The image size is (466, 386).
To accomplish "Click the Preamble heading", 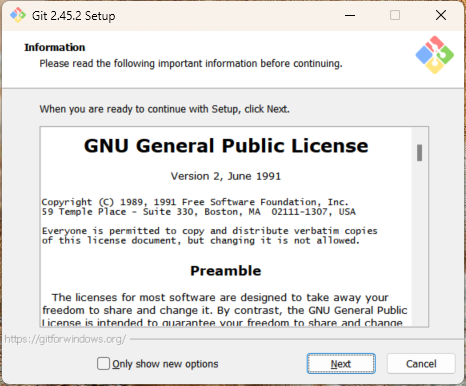I will (x=226, y=271).
